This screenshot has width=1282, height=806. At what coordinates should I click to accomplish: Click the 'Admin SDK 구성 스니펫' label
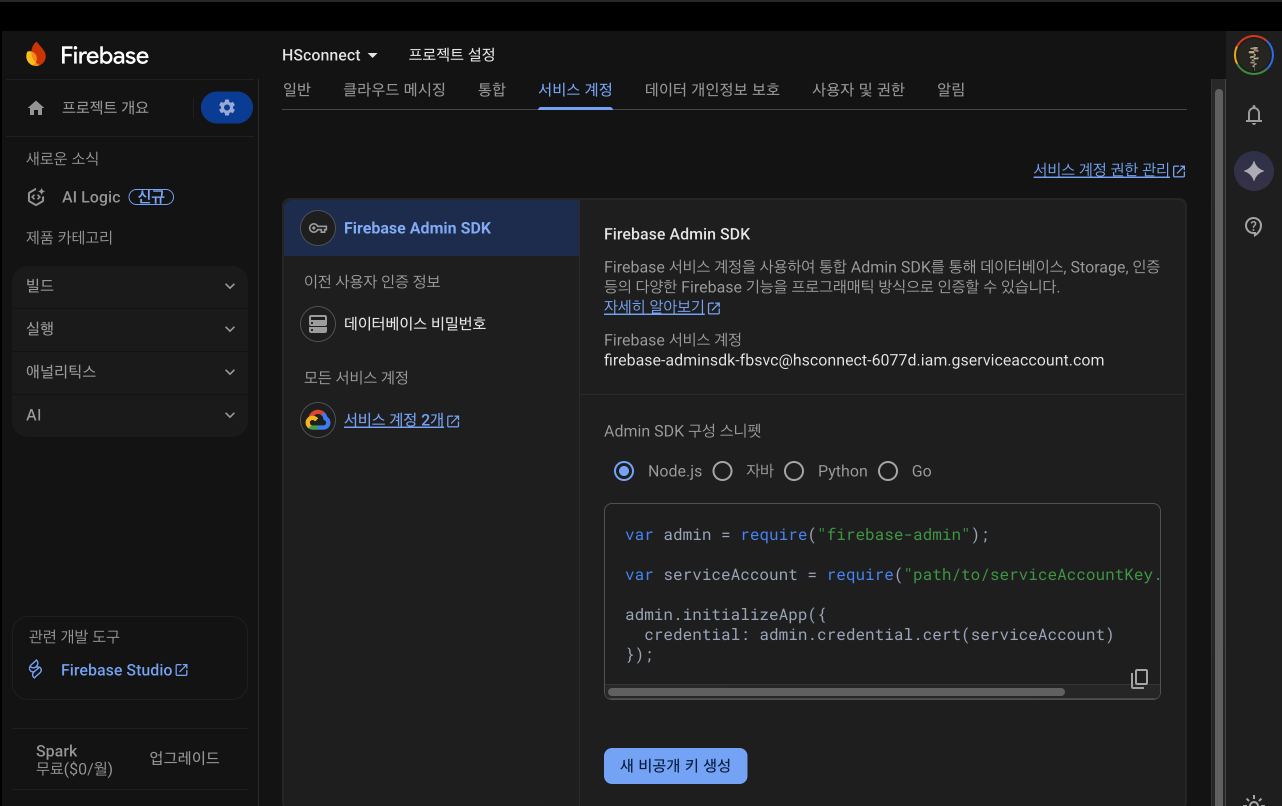683,431
